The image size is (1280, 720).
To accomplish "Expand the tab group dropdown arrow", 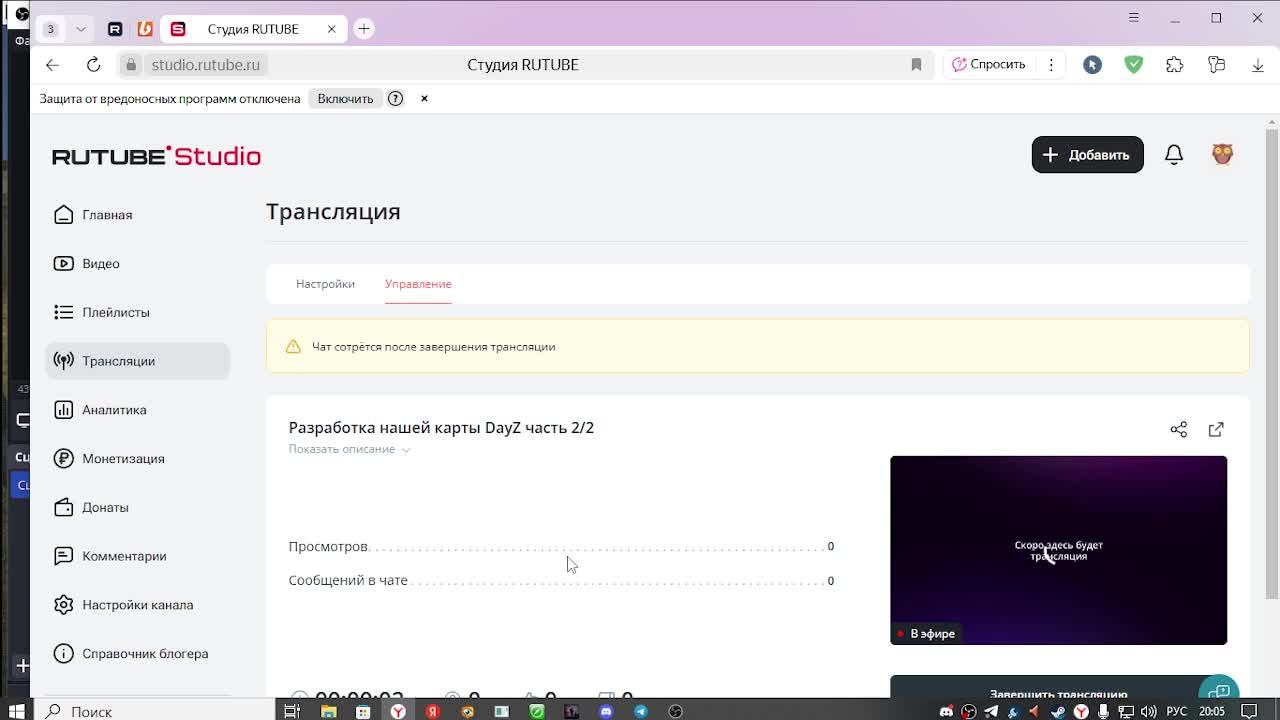I will (x=81, y=29).
